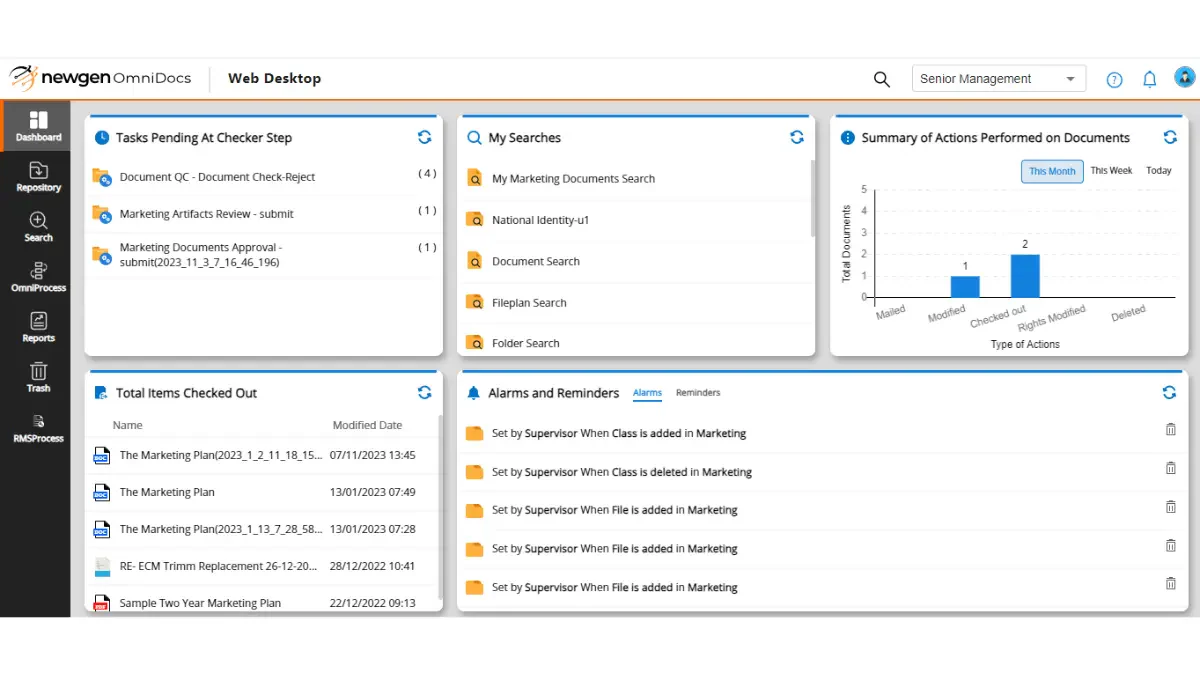Image resolution: width=1200 pixels, height=675 pixels.
Task: Click search icon beside Fileplan Search
Action: 475,302
